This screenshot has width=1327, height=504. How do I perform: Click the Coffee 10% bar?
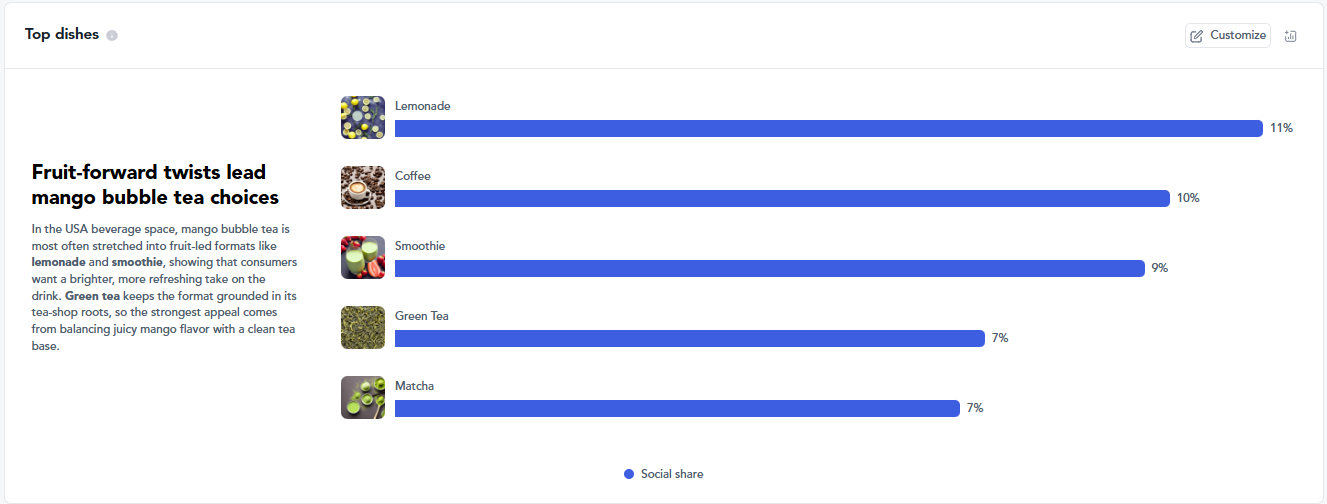[782, 198]
